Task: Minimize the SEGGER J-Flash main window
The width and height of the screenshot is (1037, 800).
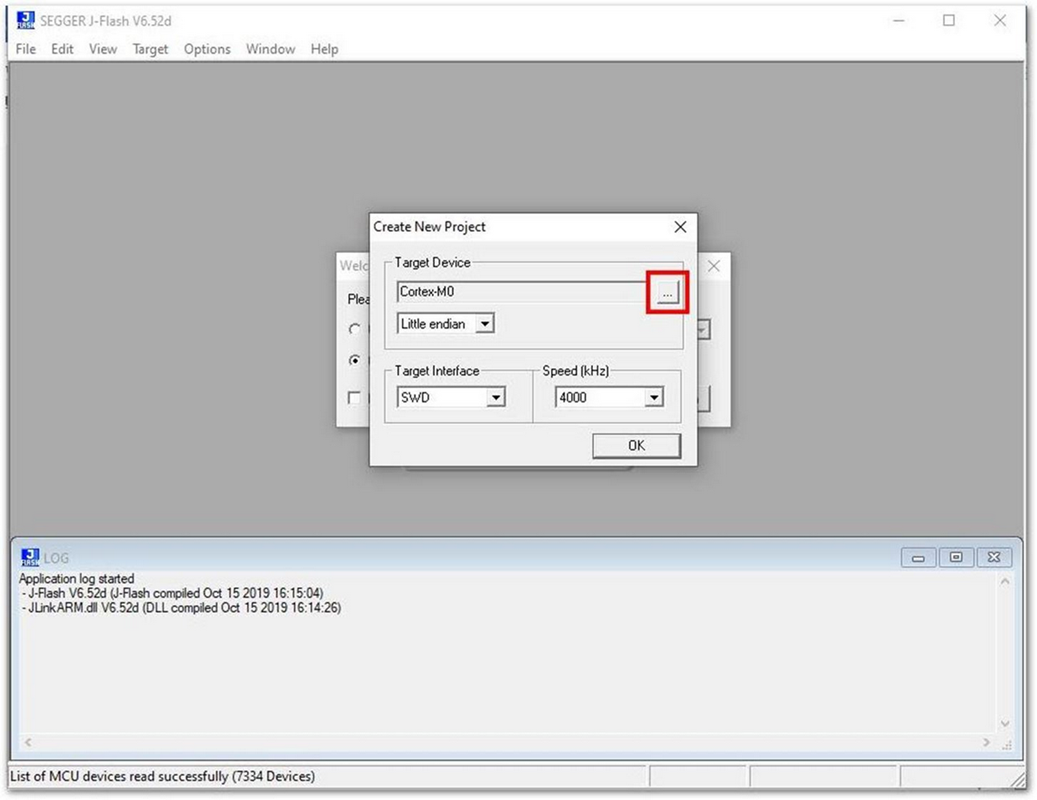Action: pyautogui.click(x=899, y=20)
